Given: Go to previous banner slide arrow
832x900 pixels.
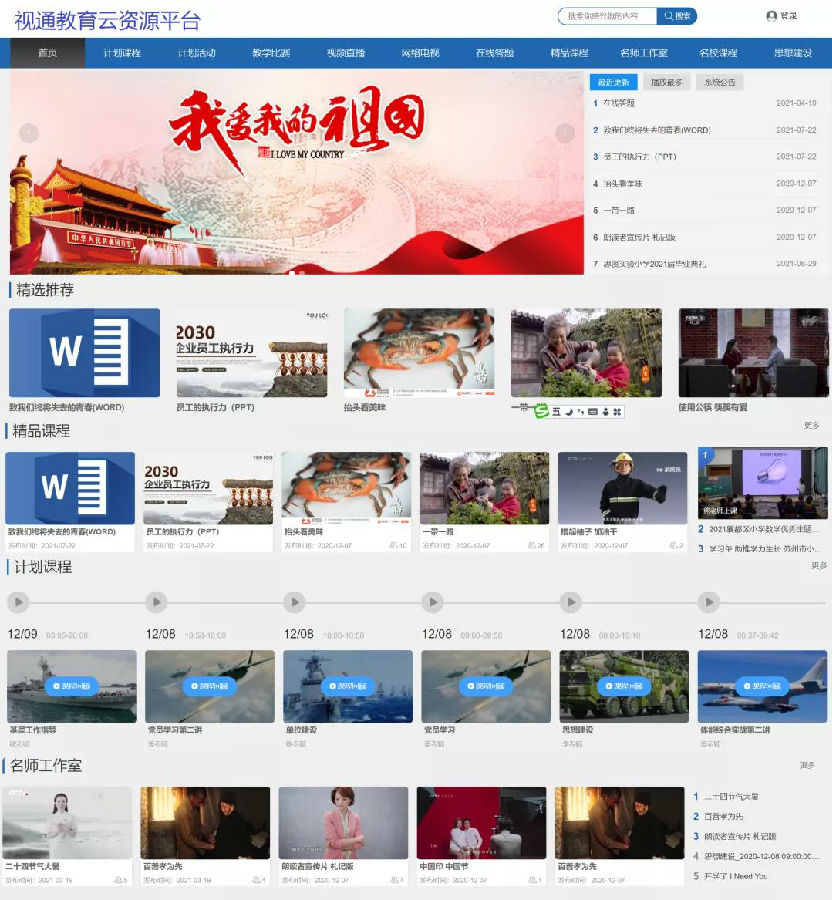Looking at the screenshot, I should click(29, 133).
